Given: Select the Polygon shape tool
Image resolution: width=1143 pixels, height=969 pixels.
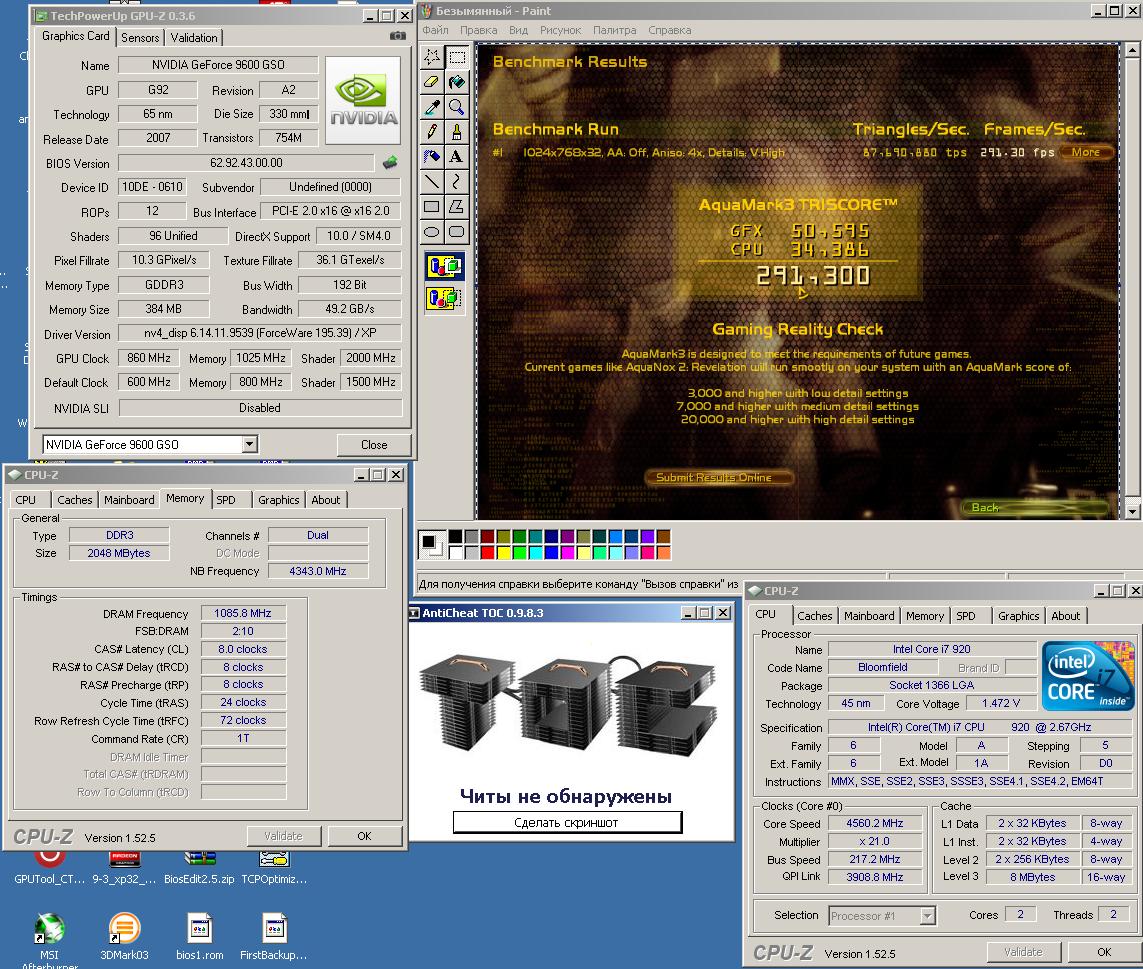Looking at the screenshot, I should coord(457,206).
